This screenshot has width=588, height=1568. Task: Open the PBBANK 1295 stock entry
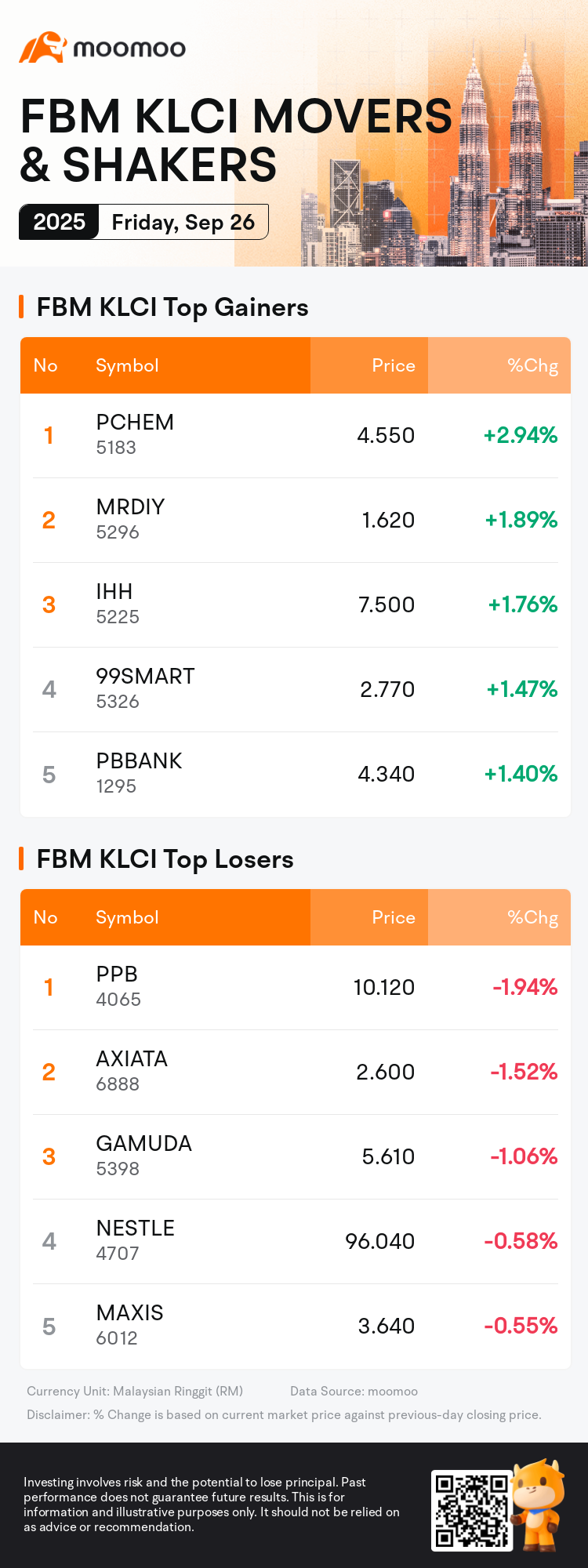click(295, 774)
